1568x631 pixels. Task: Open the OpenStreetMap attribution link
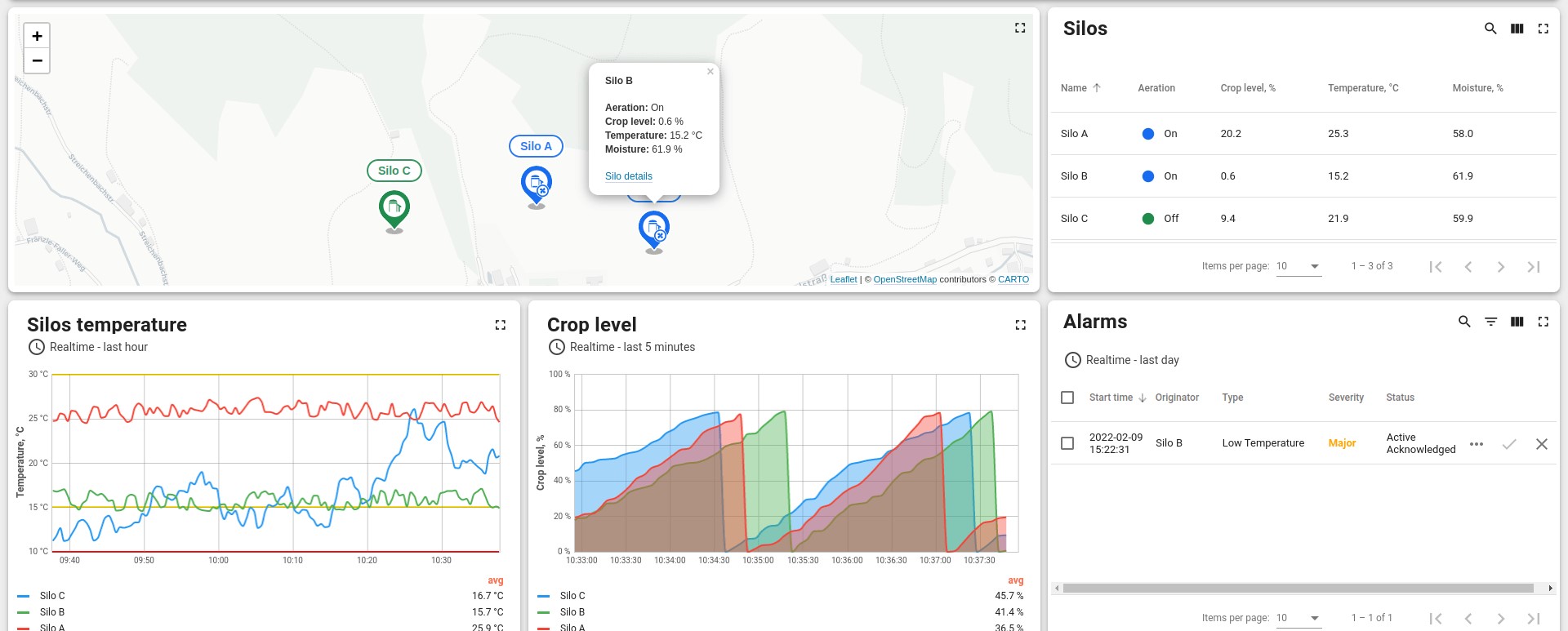pyautogui.click(x=905, y=279)
